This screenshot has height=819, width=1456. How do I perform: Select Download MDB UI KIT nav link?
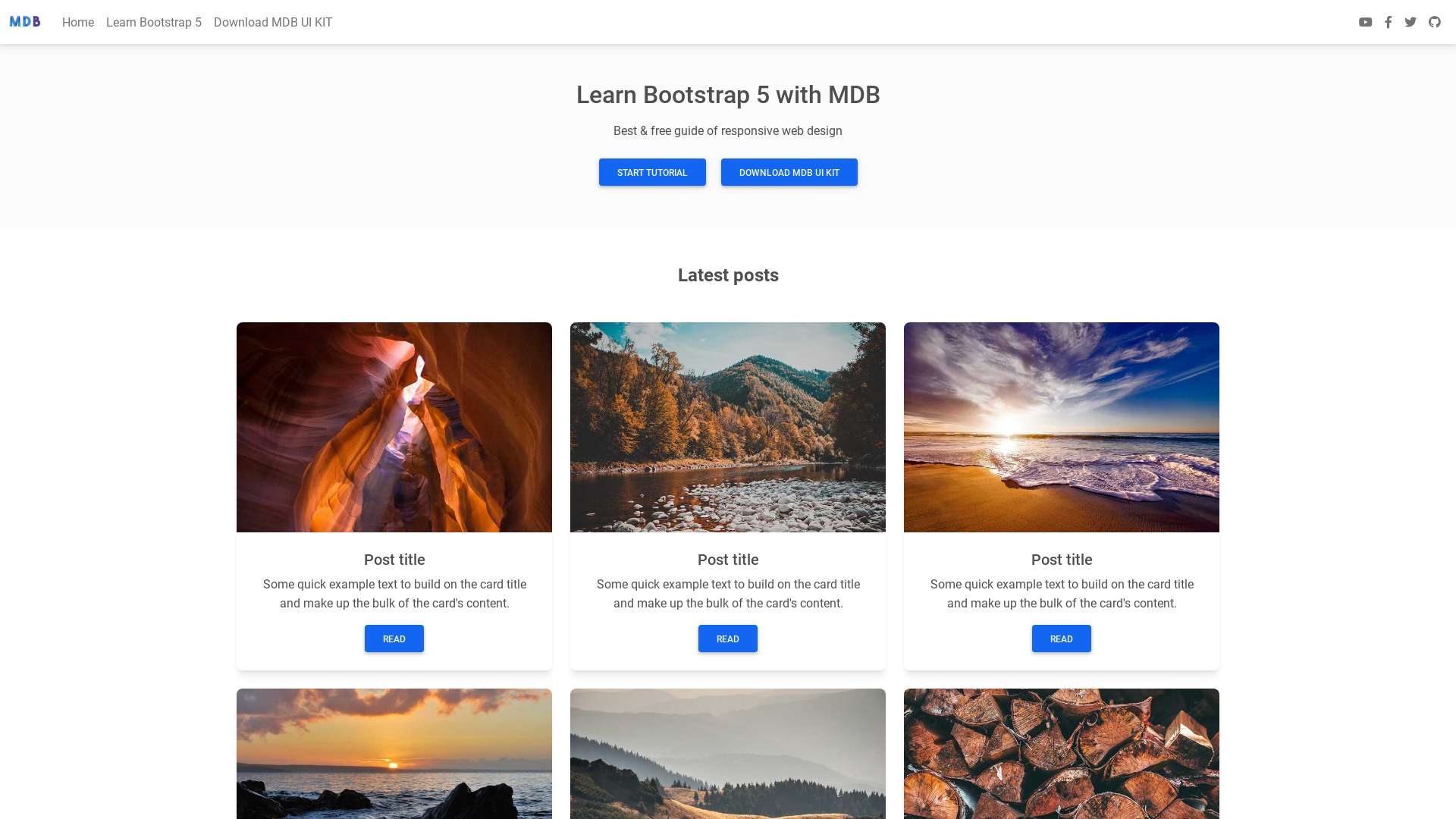click(273, 22)
